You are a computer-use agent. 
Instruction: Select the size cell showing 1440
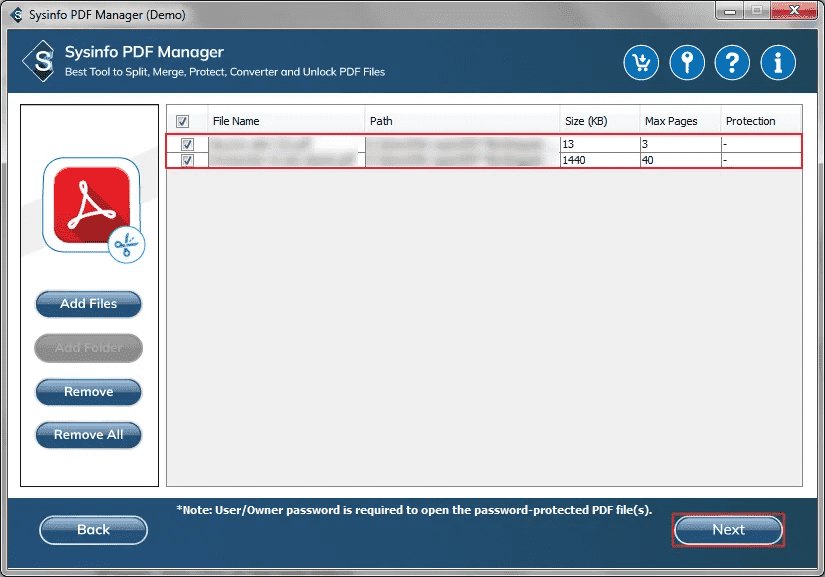(x=600, y=160)
